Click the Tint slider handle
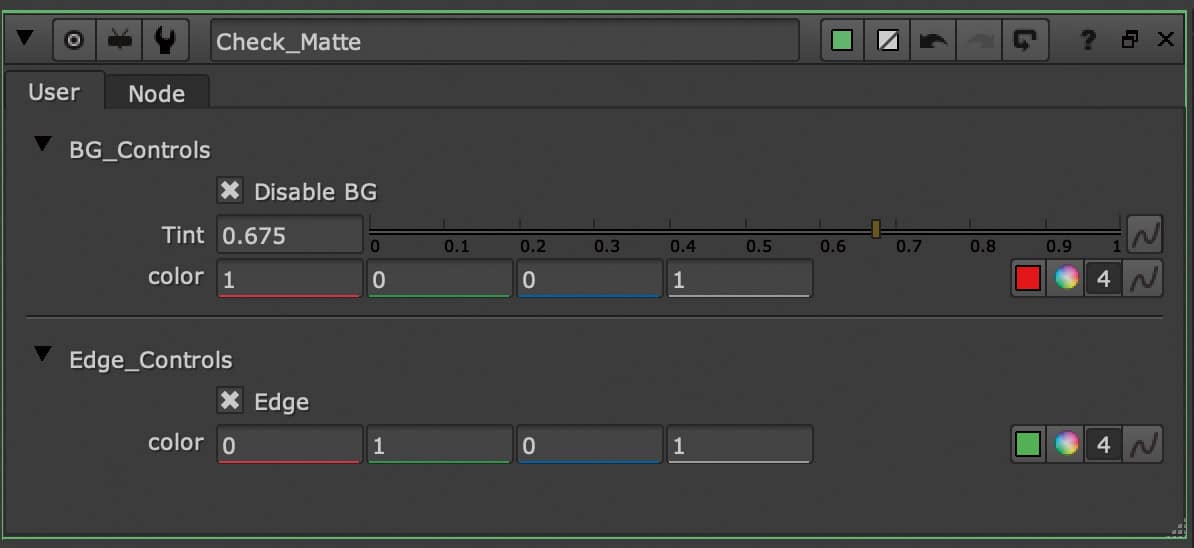This screenshot has height=548, width=1194. coord(876,229)
